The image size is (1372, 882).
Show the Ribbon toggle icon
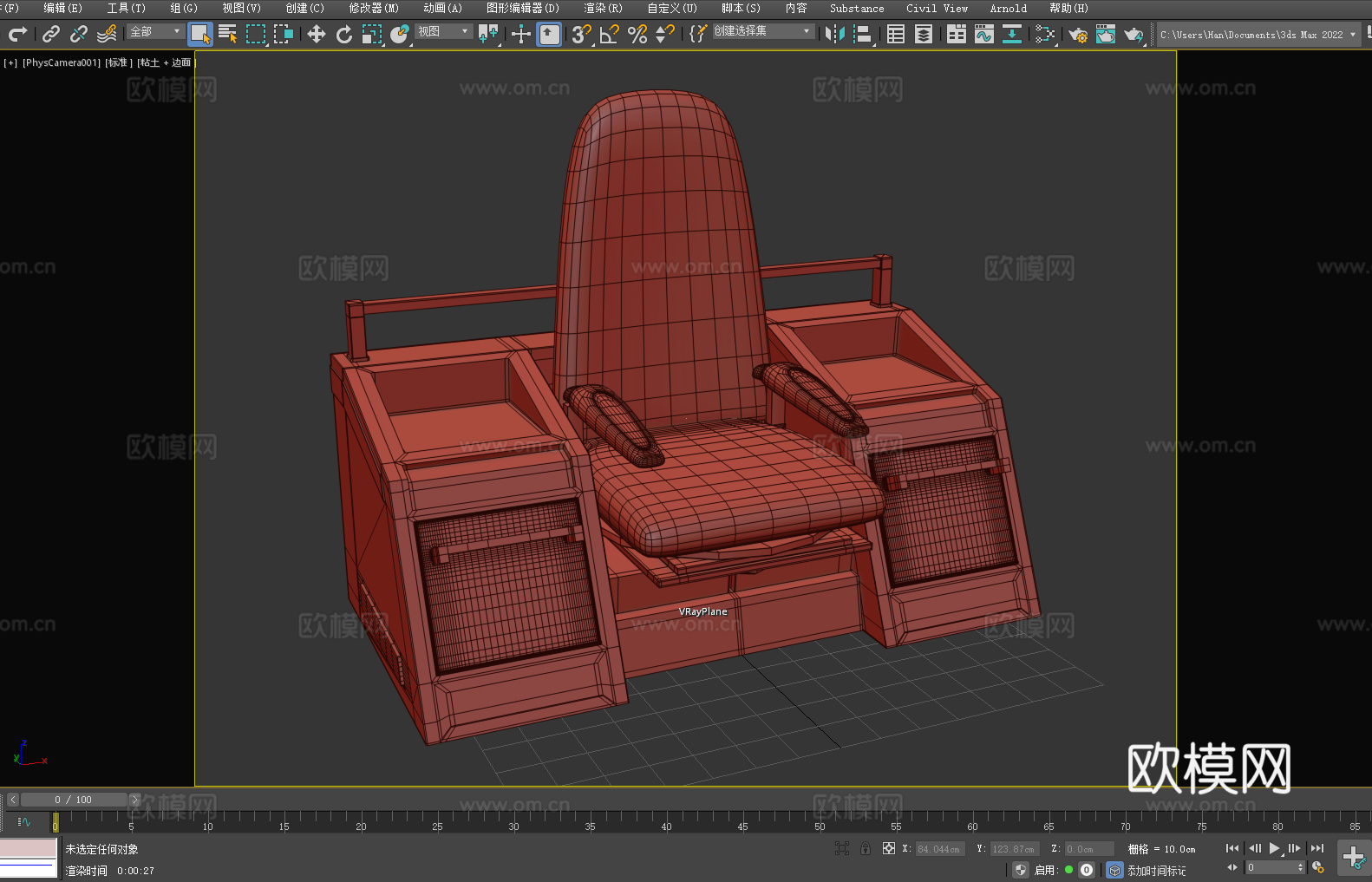pyautogui.click(x=957, y=34)
